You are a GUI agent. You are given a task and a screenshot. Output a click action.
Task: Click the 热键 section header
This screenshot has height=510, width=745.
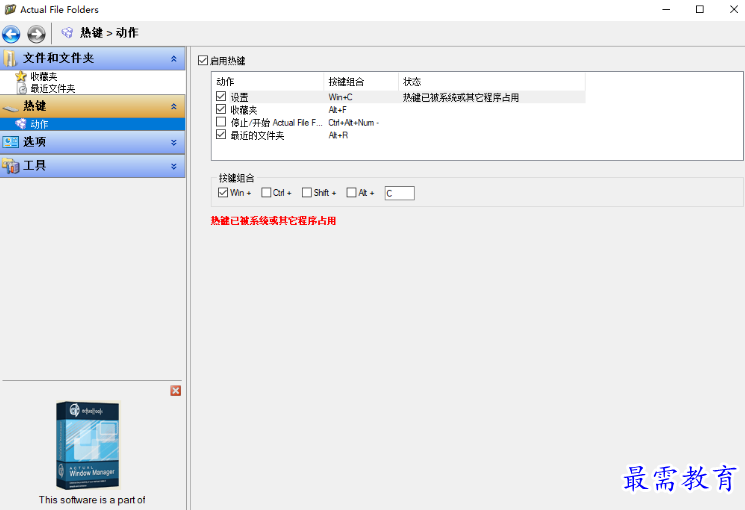[93, 106]
